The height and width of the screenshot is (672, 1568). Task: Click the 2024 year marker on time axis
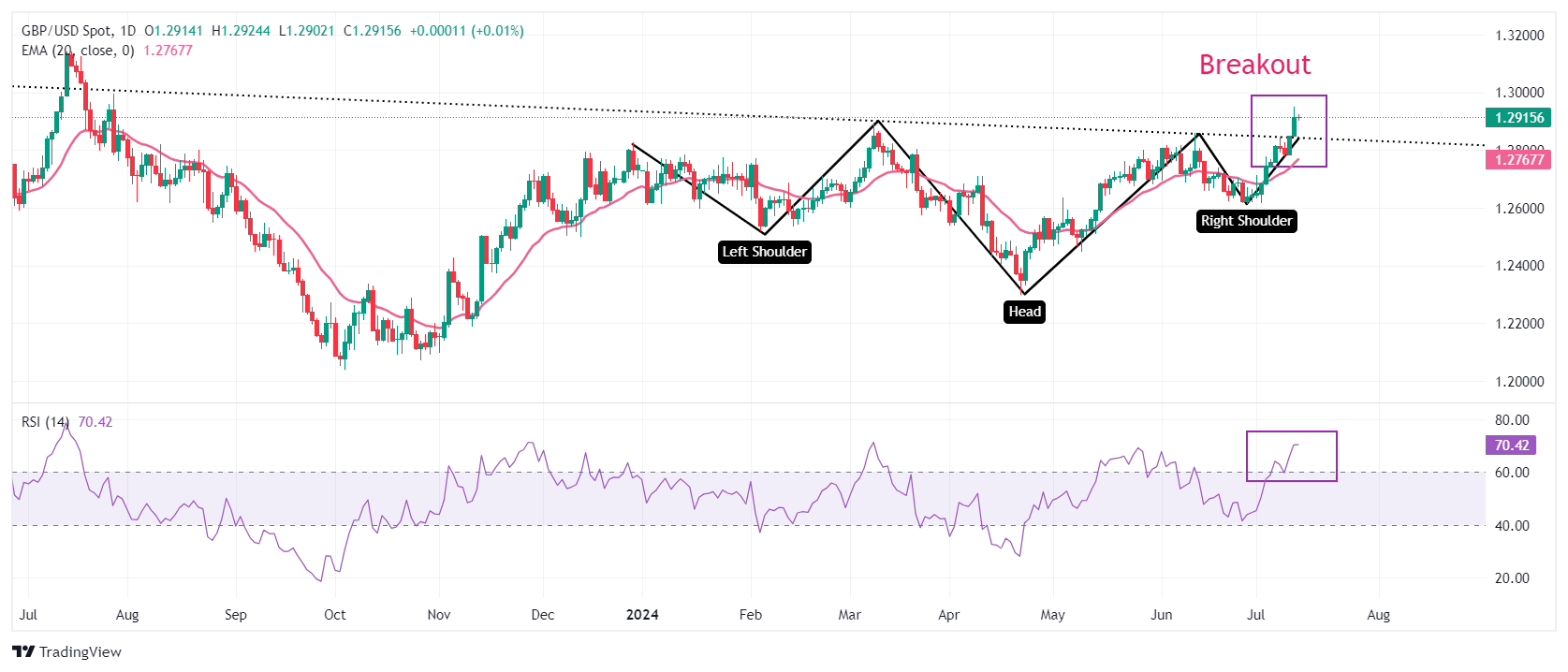[642, 615]
